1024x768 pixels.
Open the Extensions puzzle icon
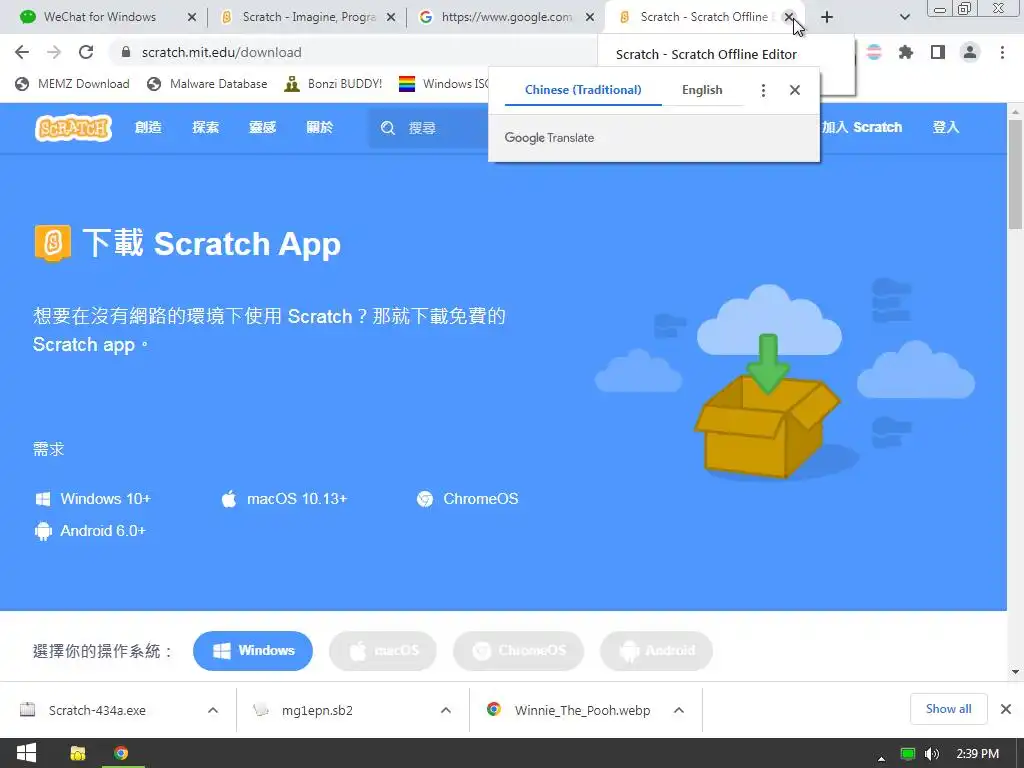(906, 52)
